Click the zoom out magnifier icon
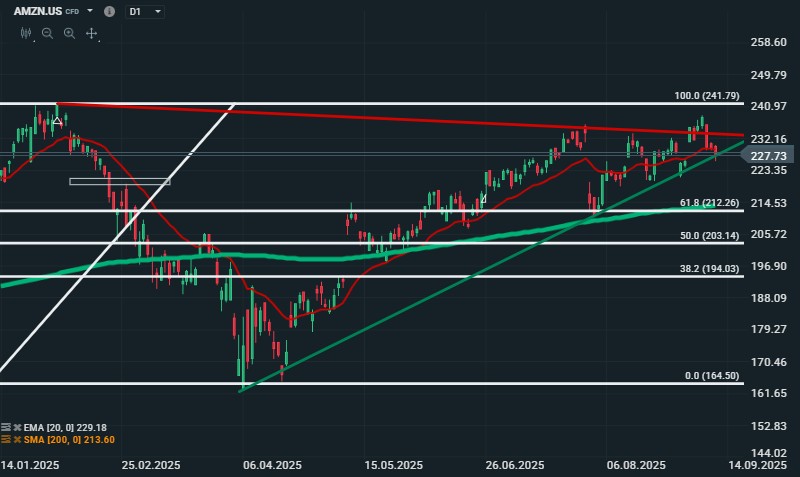Image resolution: width=800 pixels, height=477 pixels. tap(47, 33)
